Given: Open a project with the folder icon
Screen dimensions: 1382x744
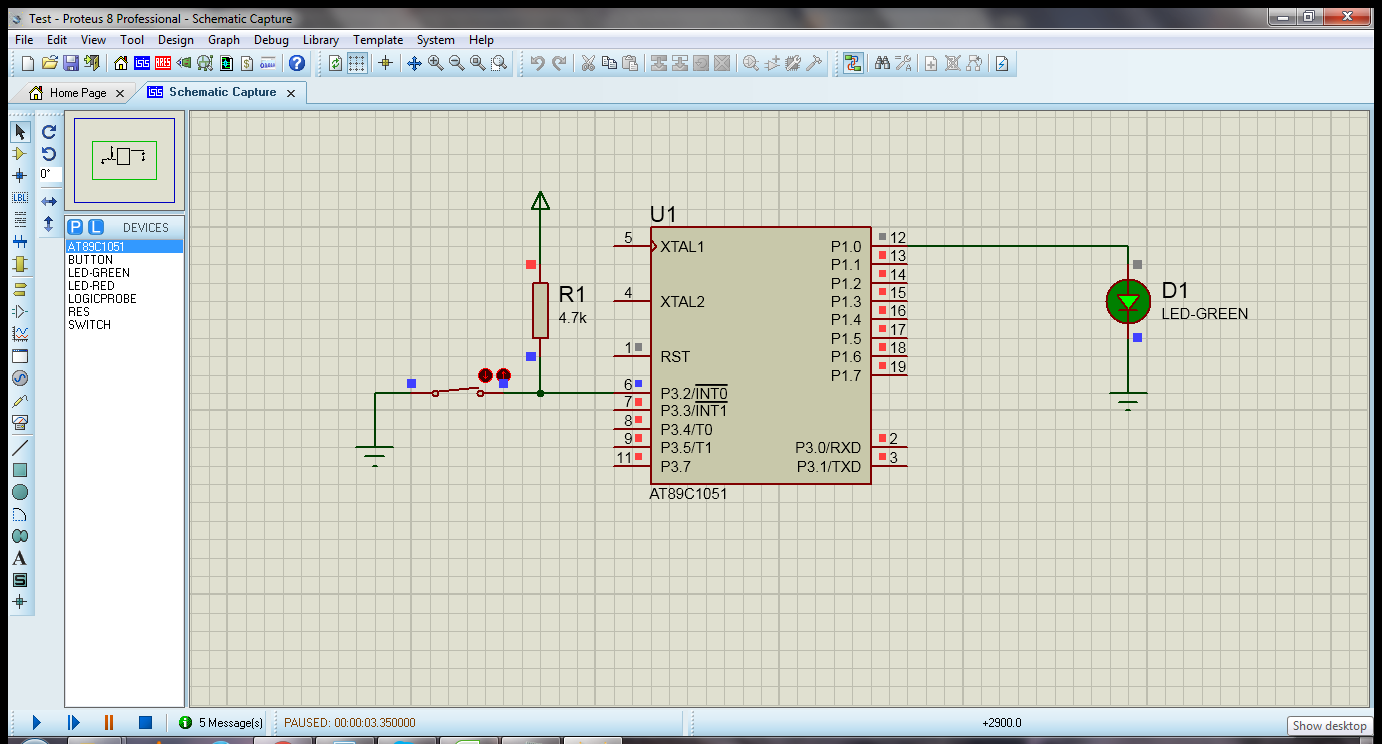Looking at the screenshot, I should pyautogui.click(x=50, y=63).
